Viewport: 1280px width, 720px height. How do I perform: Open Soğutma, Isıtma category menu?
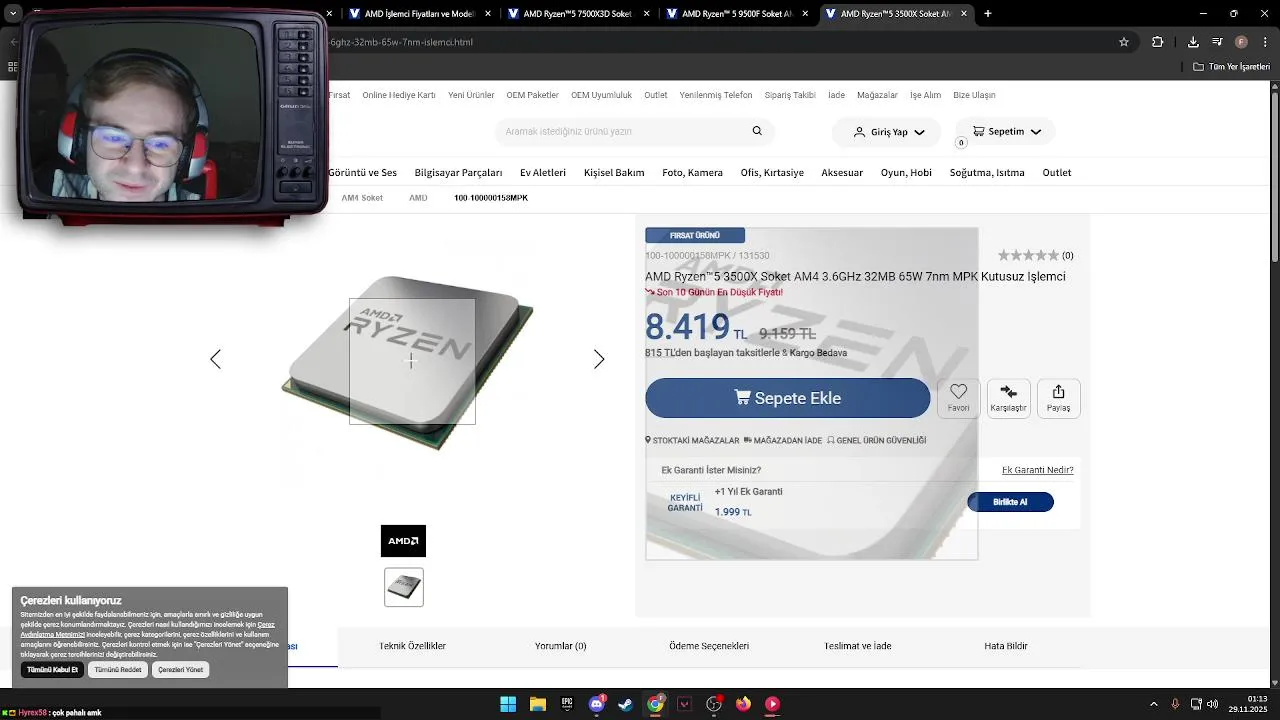tap(987, 173)
